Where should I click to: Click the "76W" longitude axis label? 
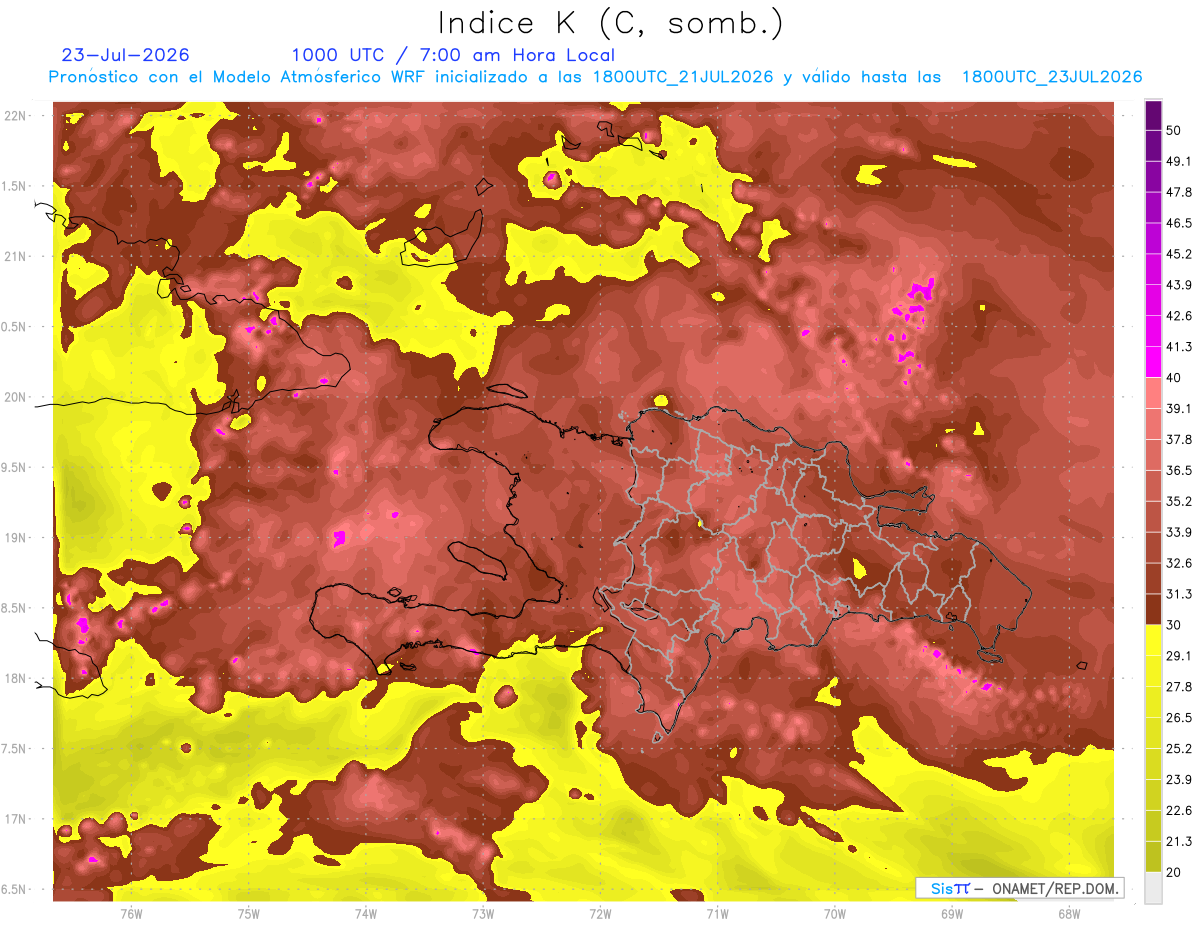pos(131,913)
